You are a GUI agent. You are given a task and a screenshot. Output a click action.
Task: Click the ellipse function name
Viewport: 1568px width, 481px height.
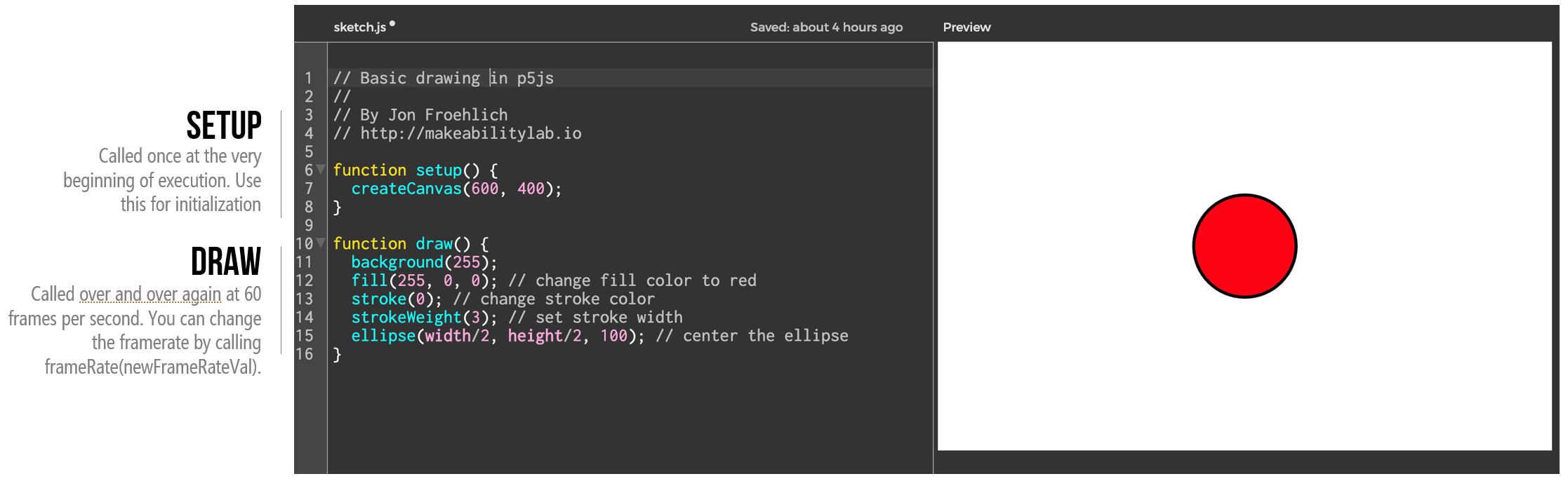(383, 336)
